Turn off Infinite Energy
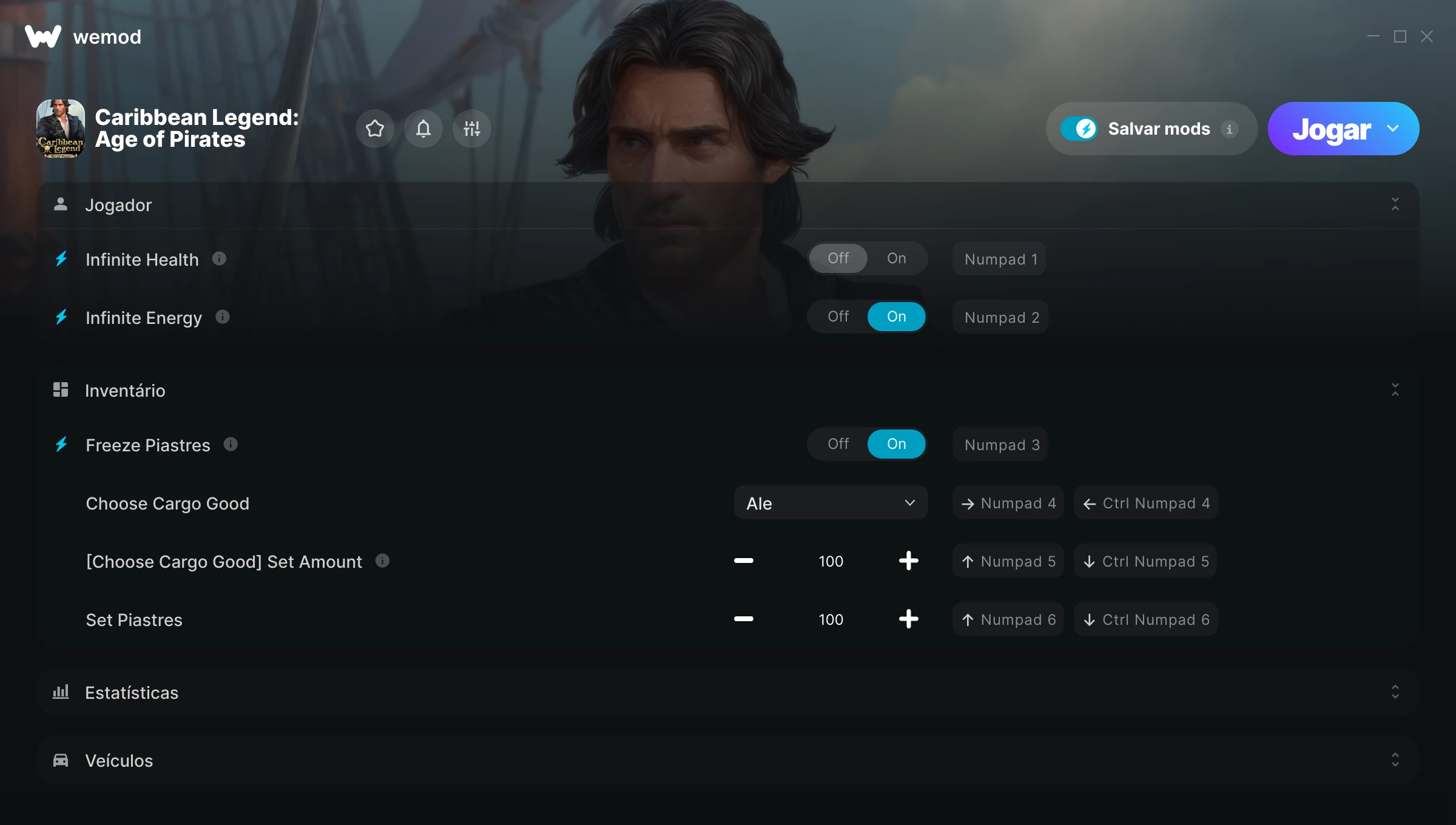 point(838,317)
